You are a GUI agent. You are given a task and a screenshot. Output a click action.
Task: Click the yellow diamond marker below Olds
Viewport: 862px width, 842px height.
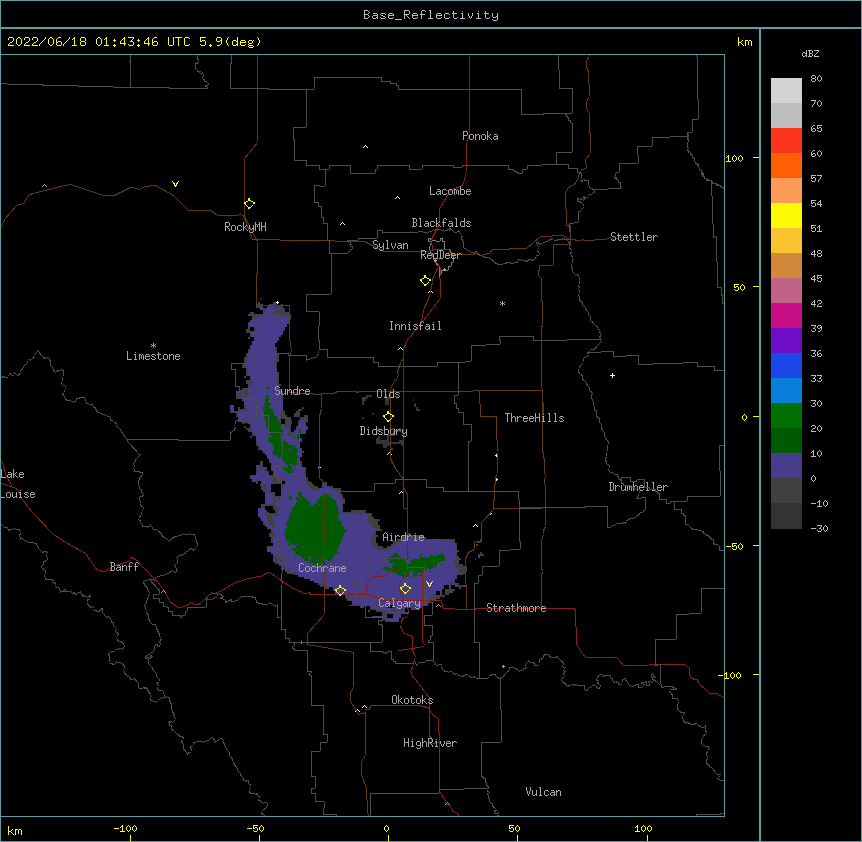[x=389, y=417]
